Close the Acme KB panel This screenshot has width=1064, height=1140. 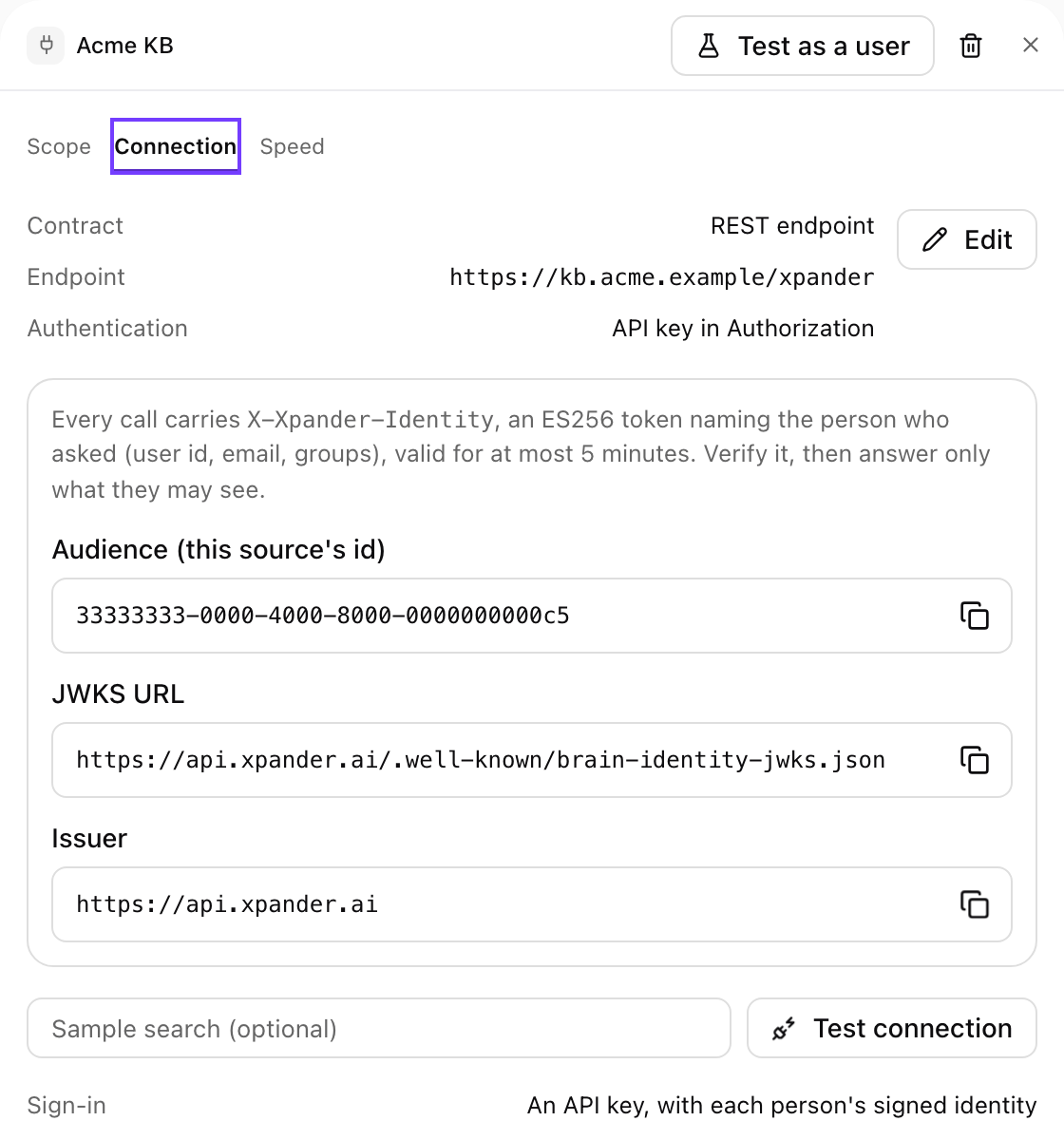[1031, 46]
